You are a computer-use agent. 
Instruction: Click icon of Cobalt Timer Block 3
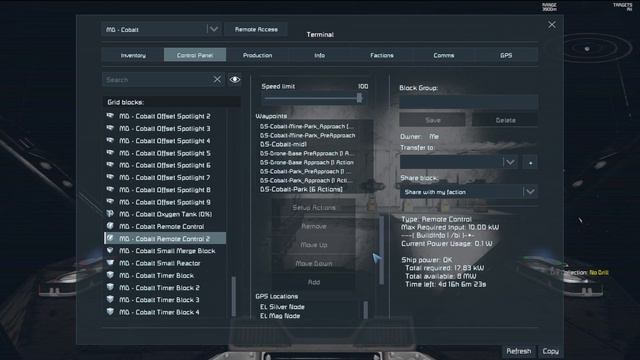(x=110, y=300)
